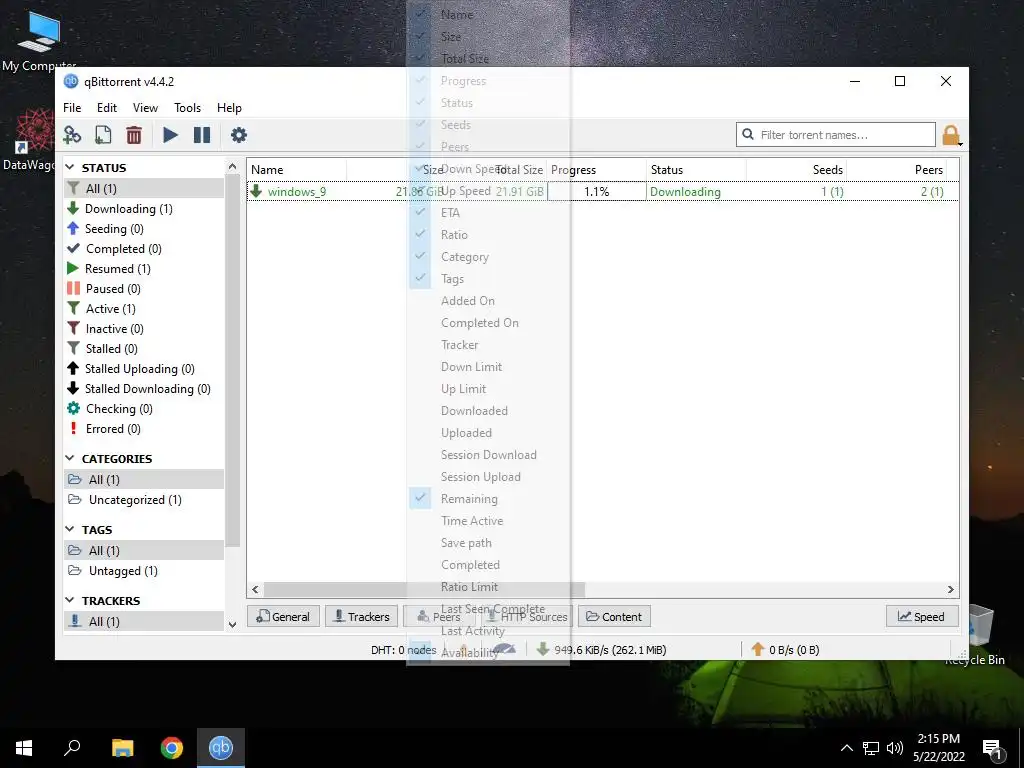Switch to the General tab

point(283,616)
